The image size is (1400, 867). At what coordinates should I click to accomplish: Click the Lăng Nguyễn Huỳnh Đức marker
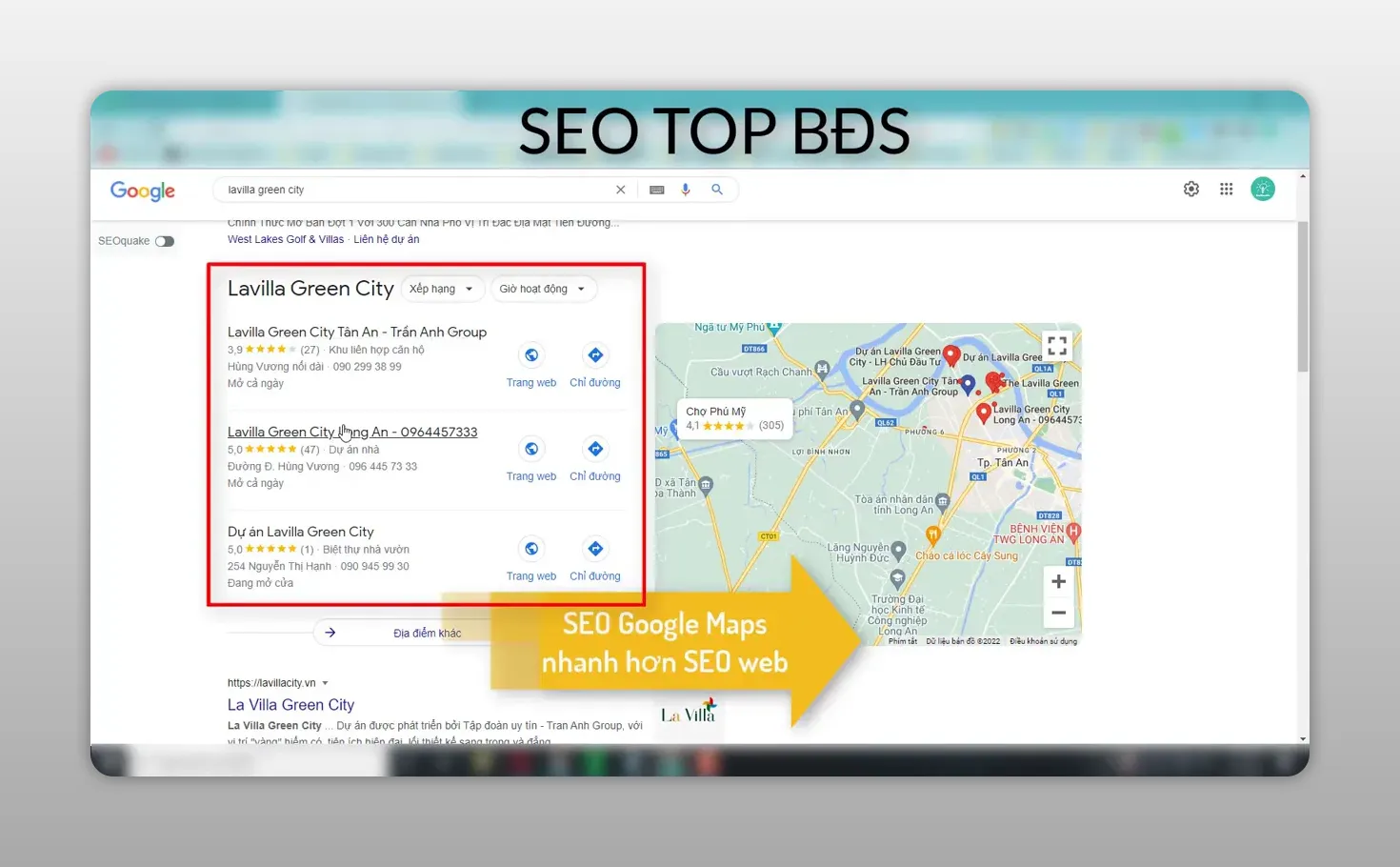click(898, 550)
